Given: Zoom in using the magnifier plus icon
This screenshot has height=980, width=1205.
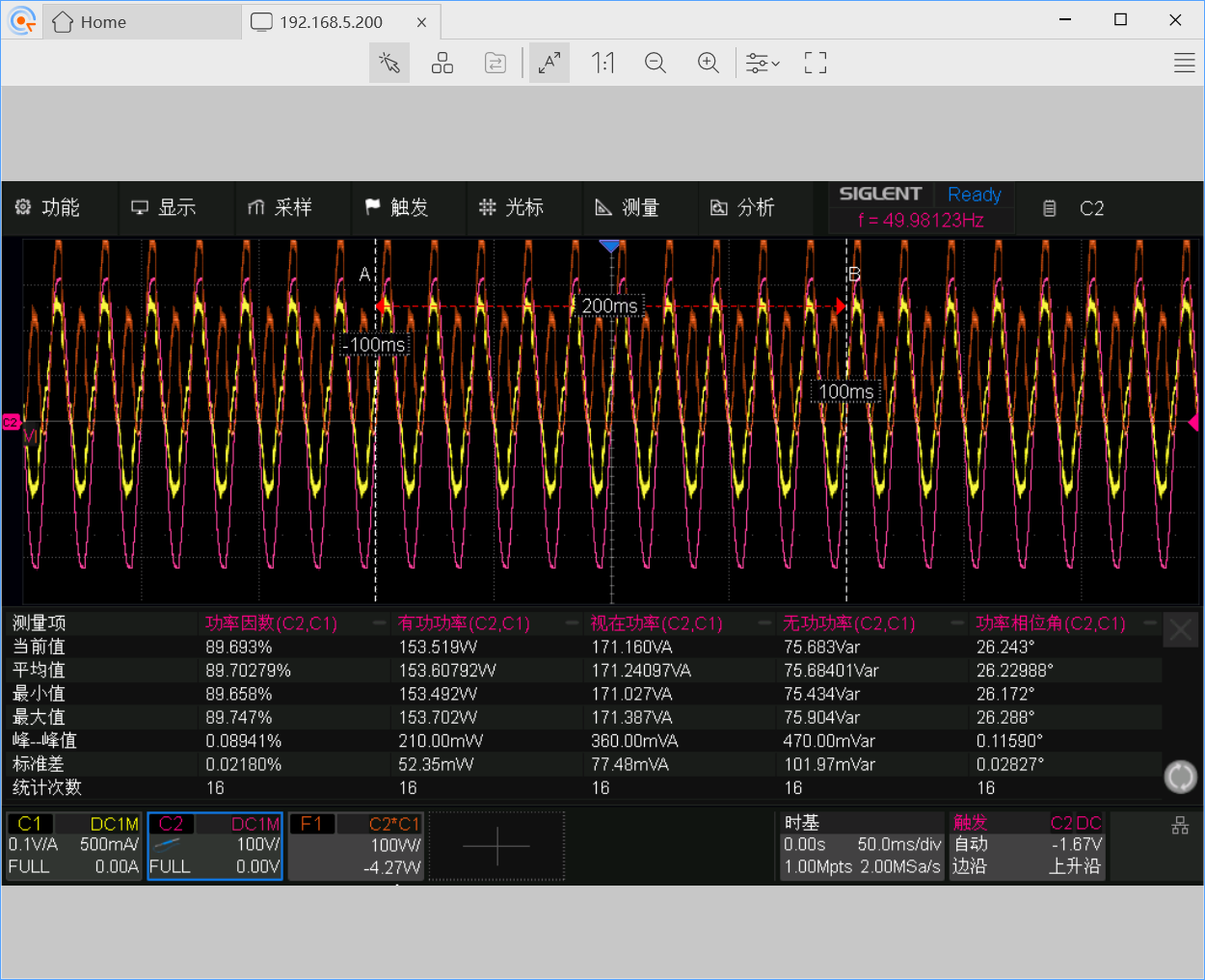Looking at the screenshot, I should click(709, 64).
